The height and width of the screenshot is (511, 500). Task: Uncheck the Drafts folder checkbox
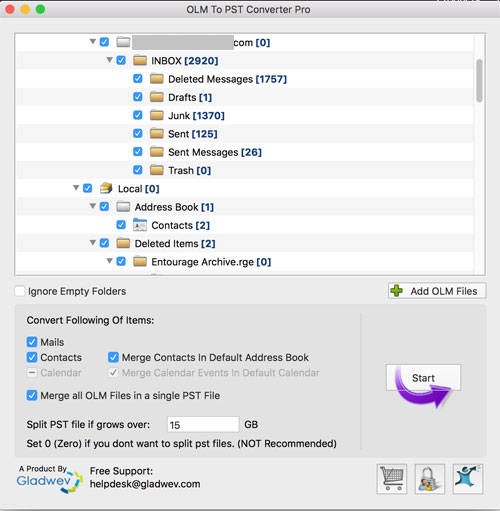(138, 97)
